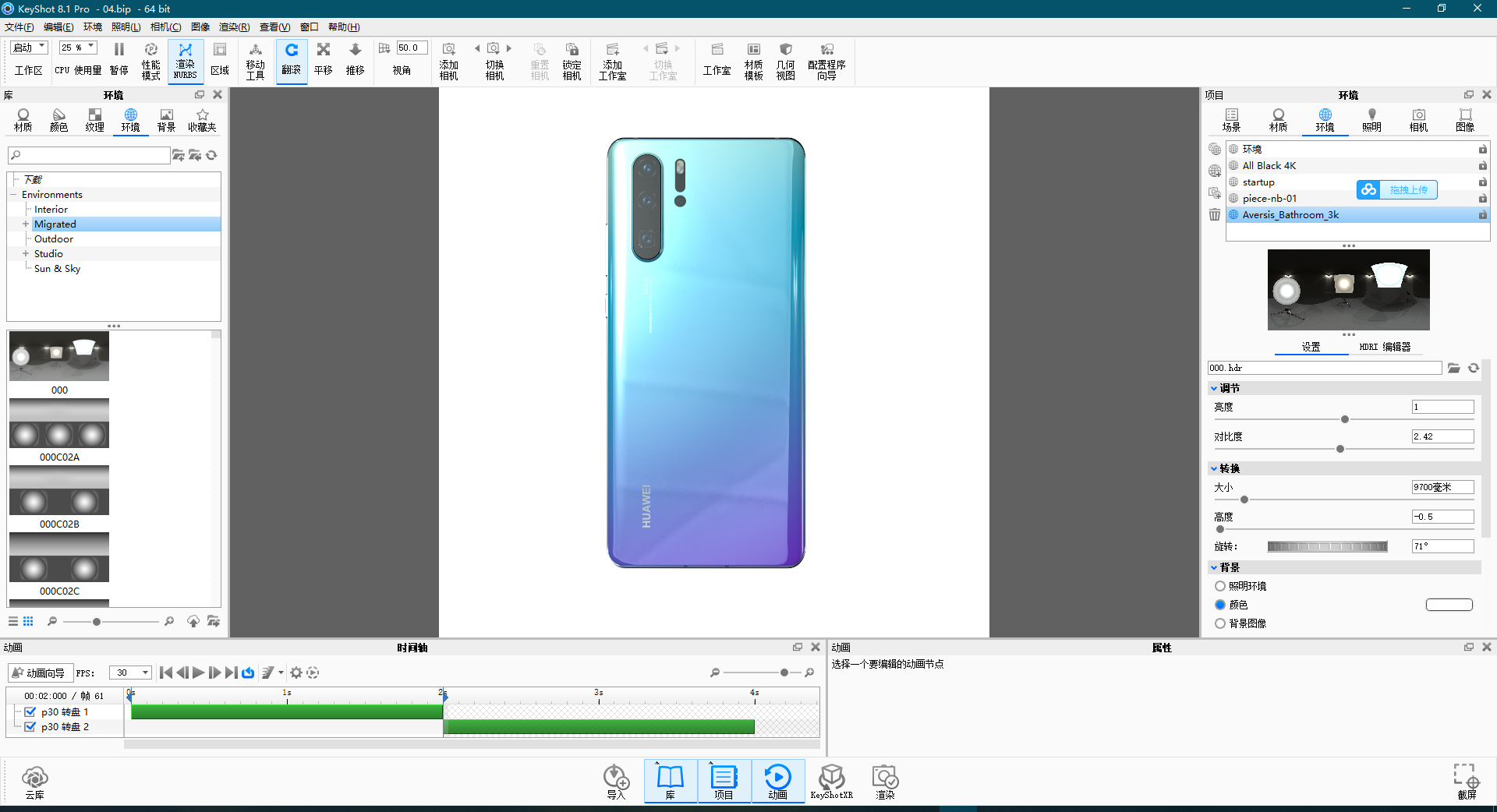Select 照明环境 background radio button
The width and height of the screenshot is (1497, 812).
pos(1219,586)
